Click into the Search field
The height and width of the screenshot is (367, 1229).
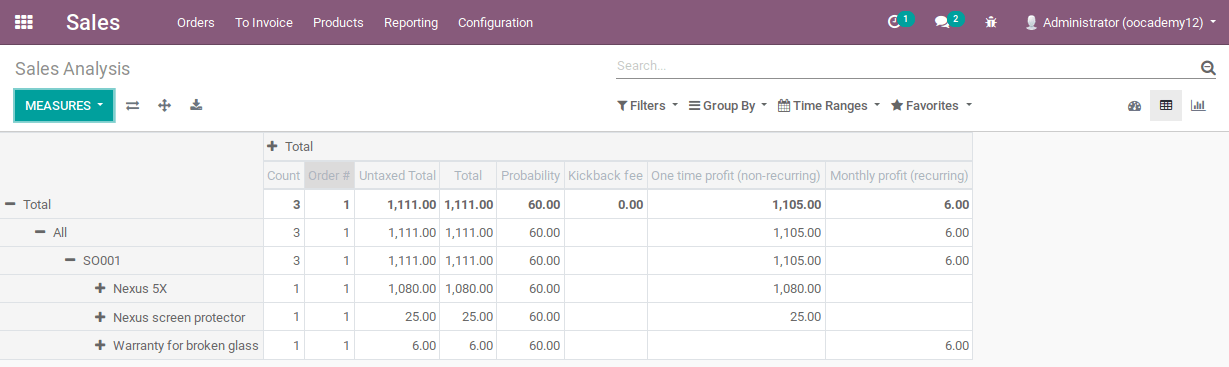pos(906,66)
